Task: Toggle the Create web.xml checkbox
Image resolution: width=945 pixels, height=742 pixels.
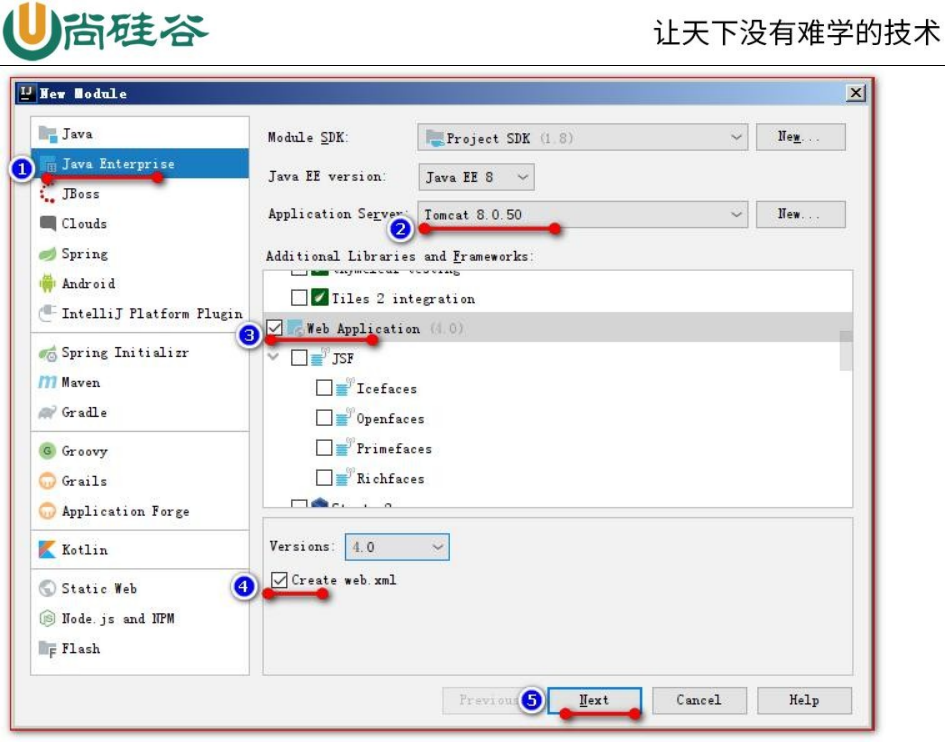Action: (279, 580)
